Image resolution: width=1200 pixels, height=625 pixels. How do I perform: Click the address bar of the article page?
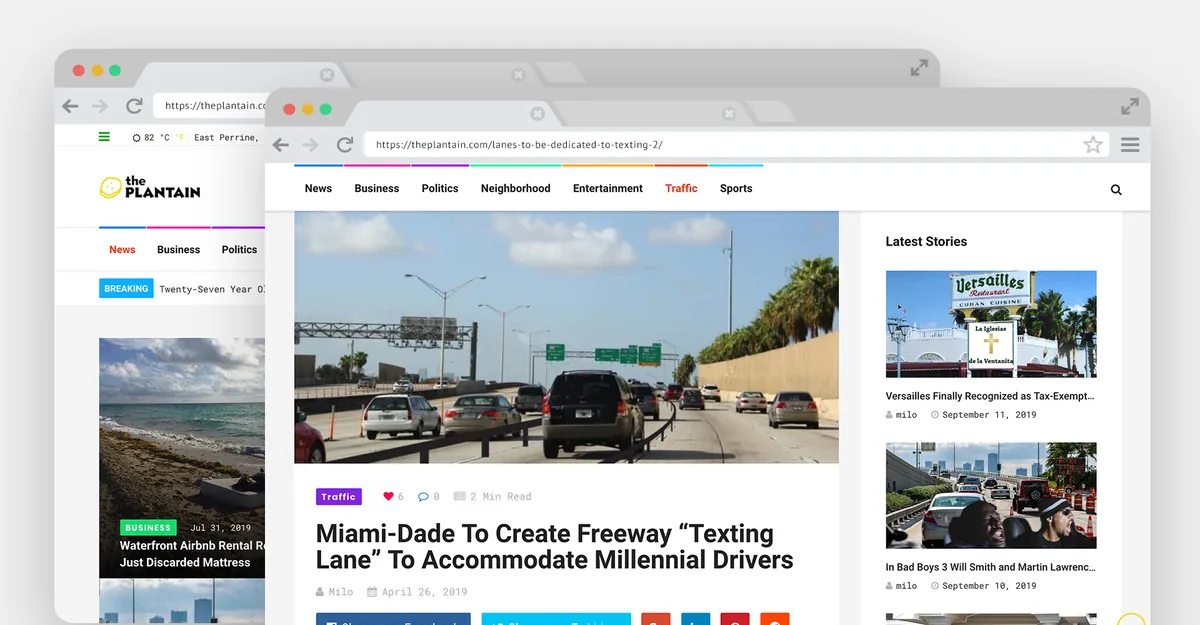[720, 145]
